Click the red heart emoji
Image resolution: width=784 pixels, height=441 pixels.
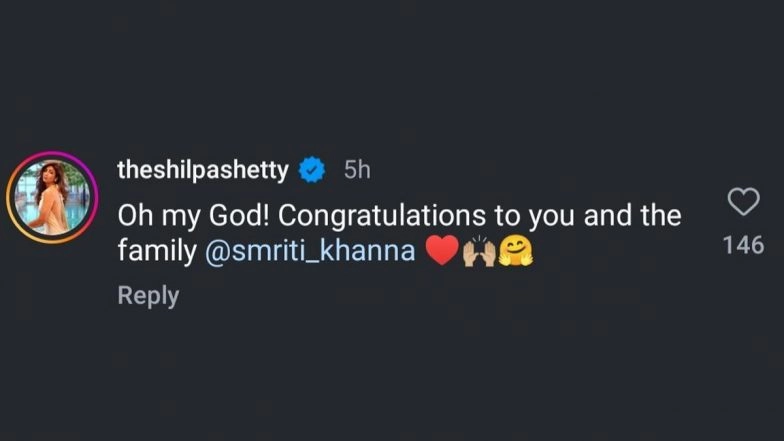pyautogui.click(x=441, y=251)
